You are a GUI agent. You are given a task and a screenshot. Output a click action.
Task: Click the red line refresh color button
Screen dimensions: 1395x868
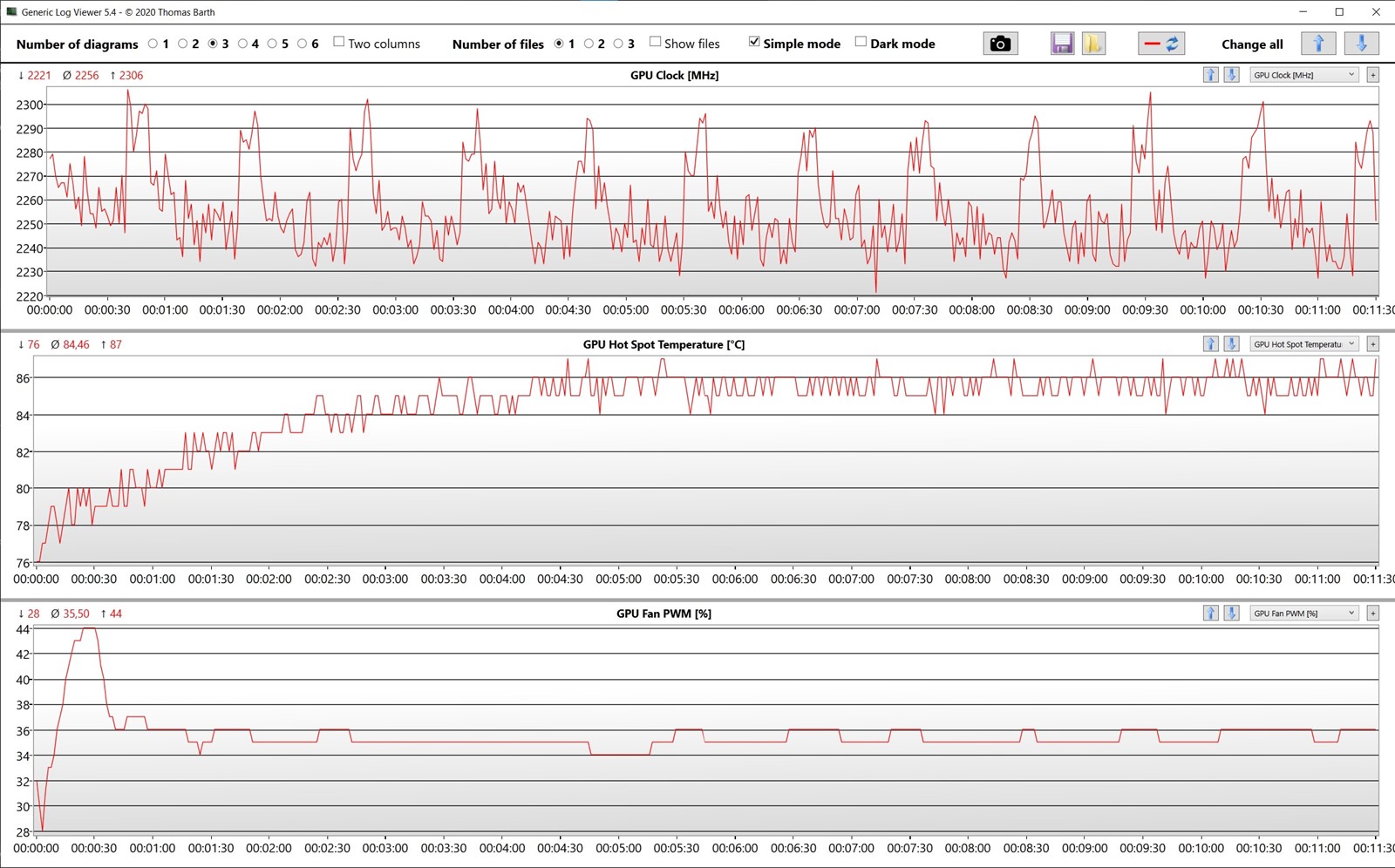[x=1160, y=44]
